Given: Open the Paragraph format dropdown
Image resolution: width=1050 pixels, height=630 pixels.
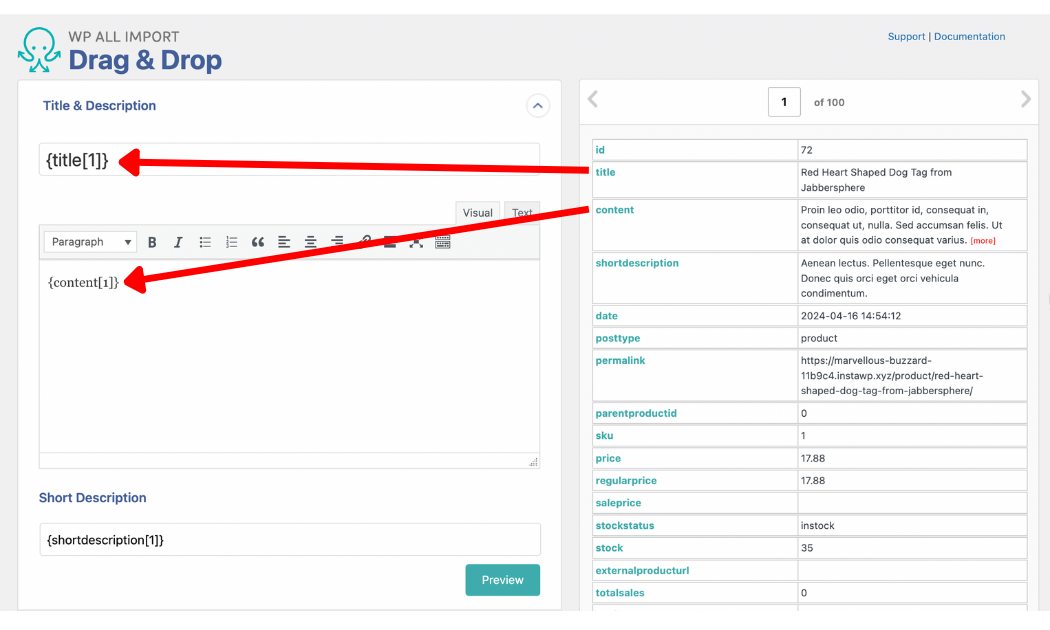Looking at the screenshot, I should (x=90, y=242).
